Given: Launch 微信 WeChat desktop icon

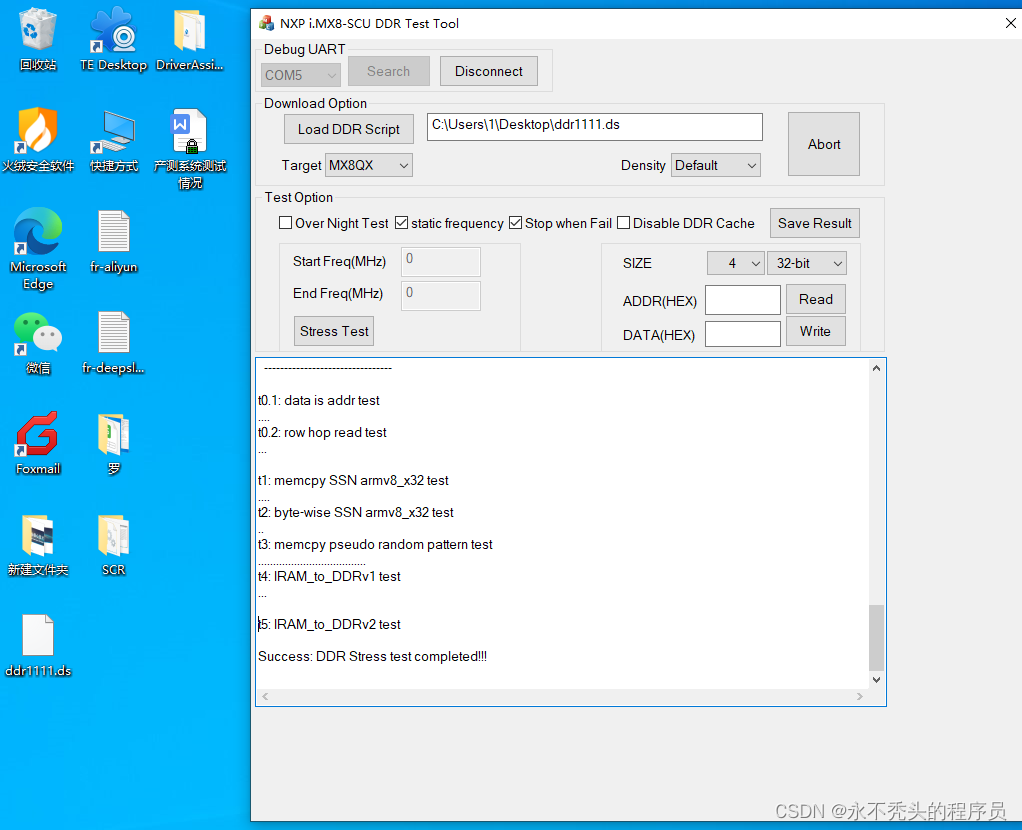Looking at the screenshot, I should [x=38, y=342].
